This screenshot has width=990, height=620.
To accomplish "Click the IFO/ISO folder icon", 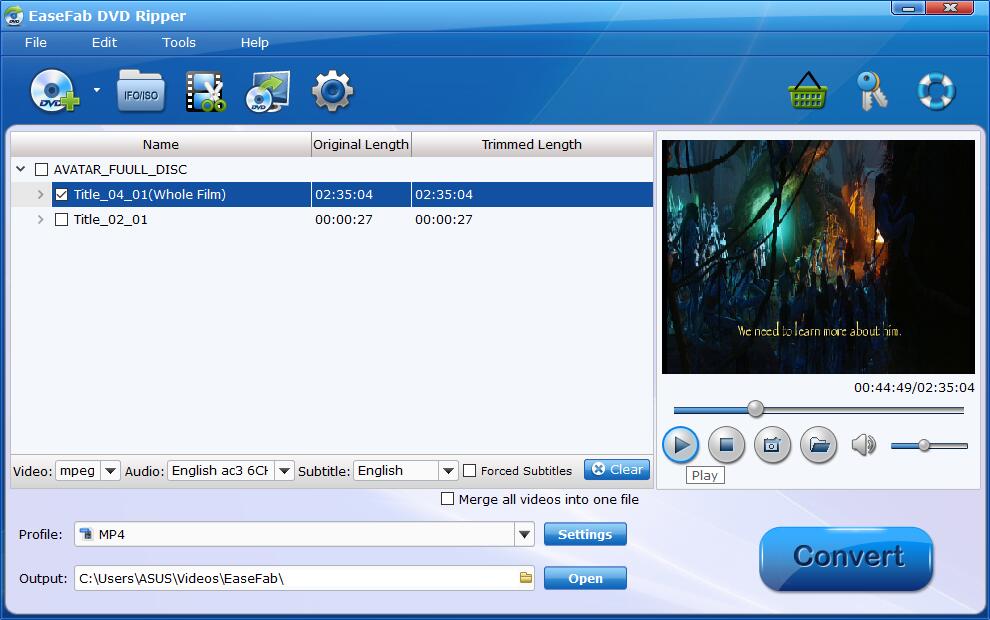I will coord(140,92).
